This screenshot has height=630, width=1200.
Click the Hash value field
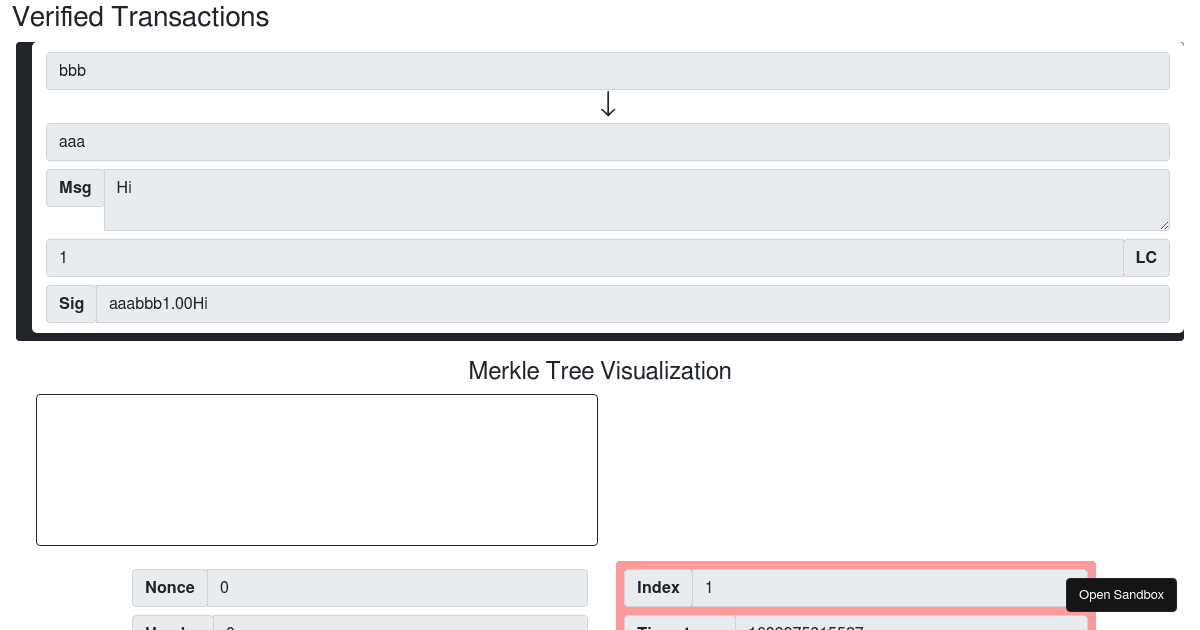(398, 628)
